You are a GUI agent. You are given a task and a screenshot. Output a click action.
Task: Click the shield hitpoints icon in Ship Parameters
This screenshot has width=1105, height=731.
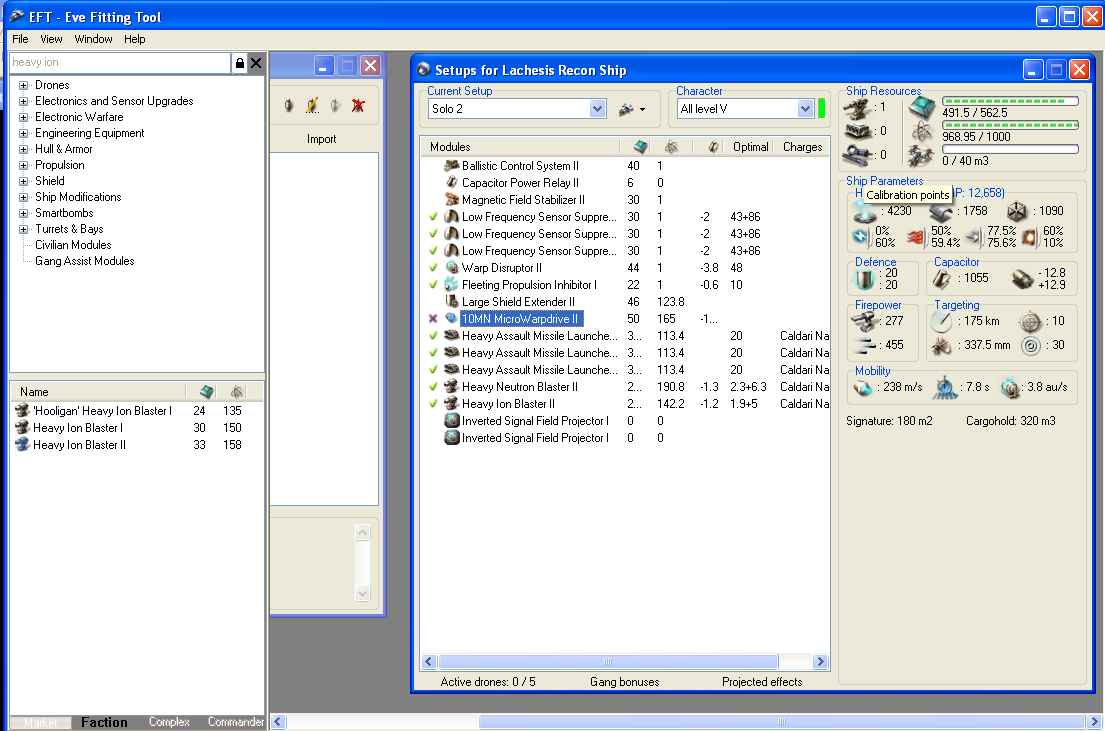(x=863, y=211)
